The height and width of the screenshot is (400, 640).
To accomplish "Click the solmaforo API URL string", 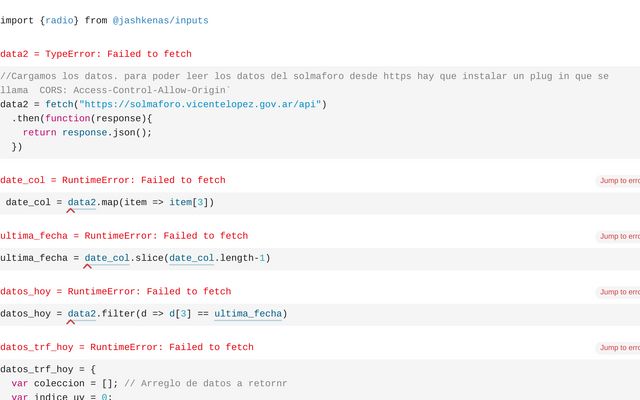I will tap(203, 104).
